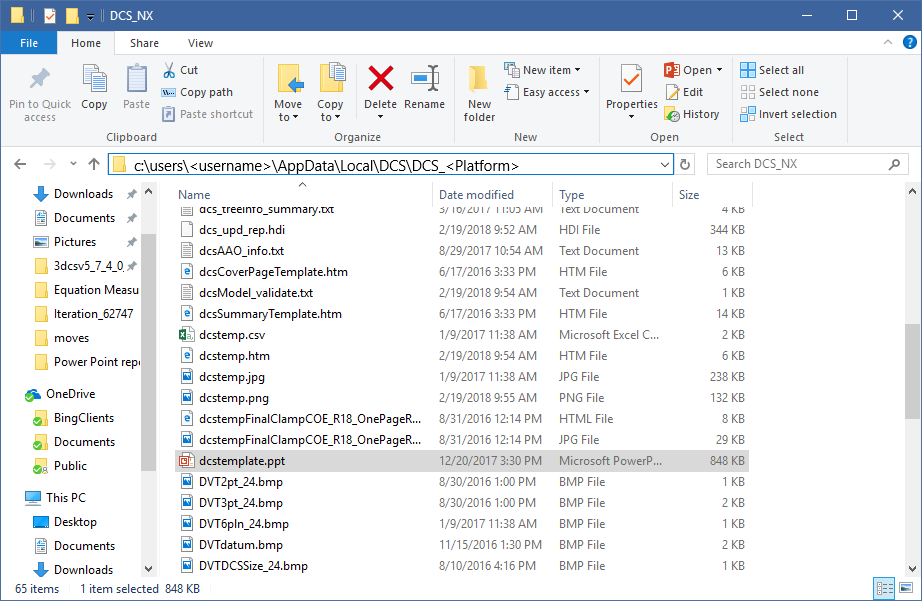
Task: Click the History icon in the Open group
Action: [x=693, y=114]
